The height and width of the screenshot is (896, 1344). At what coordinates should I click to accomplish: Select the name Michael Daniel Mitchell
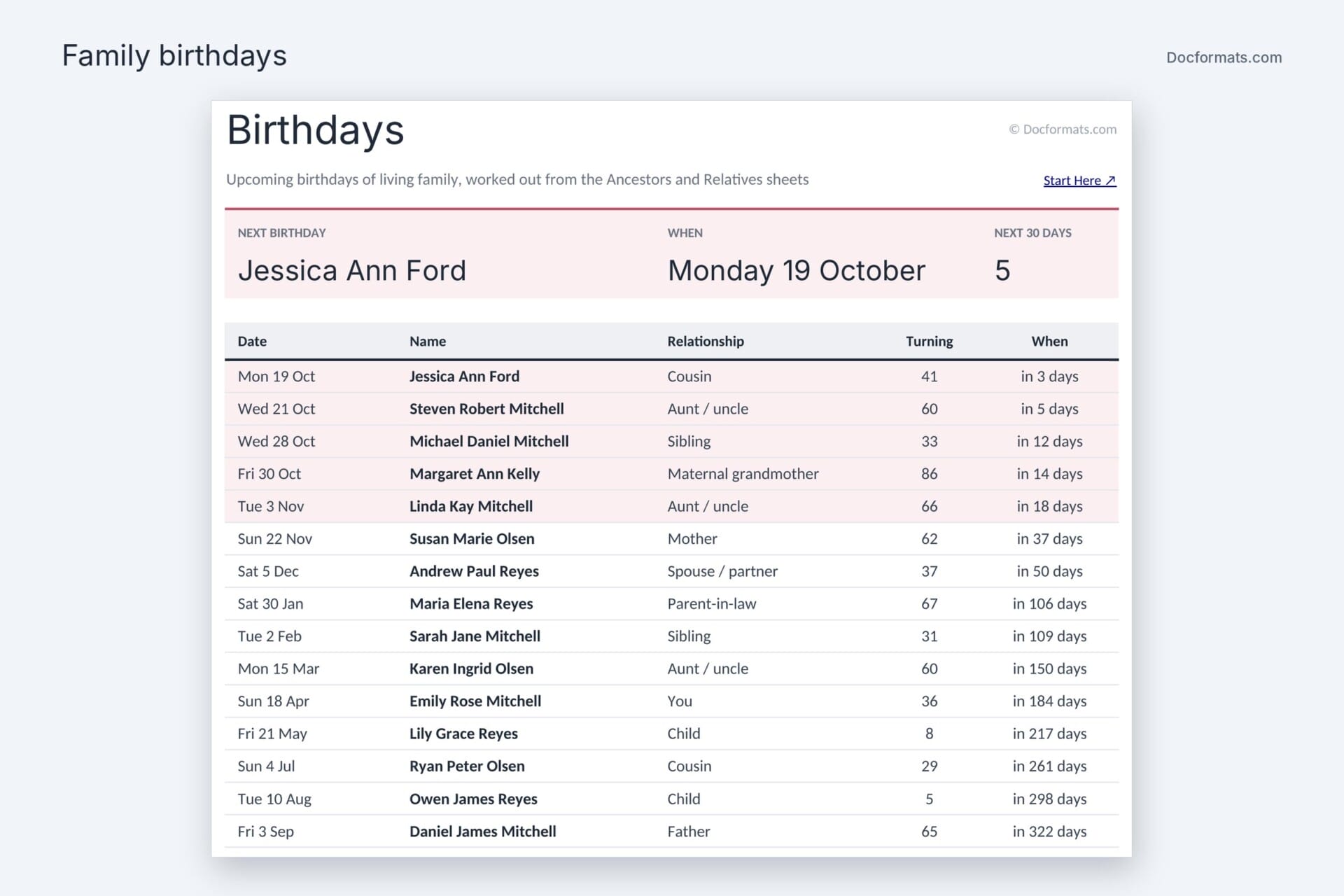489,441
